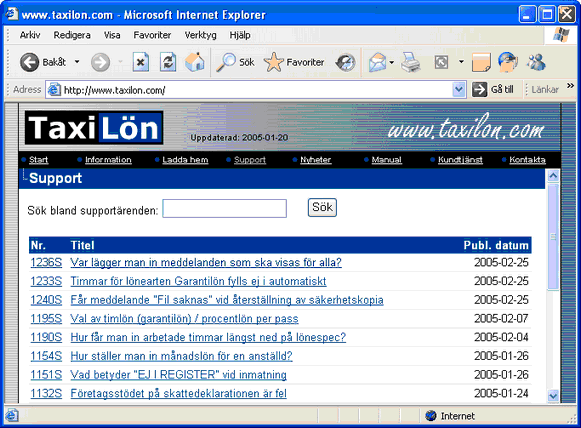The height and width of the screenshot is (428, 581).
Task: Open 'Företagsstödet på skattedeklarationen' article
Action: [179, 393]
